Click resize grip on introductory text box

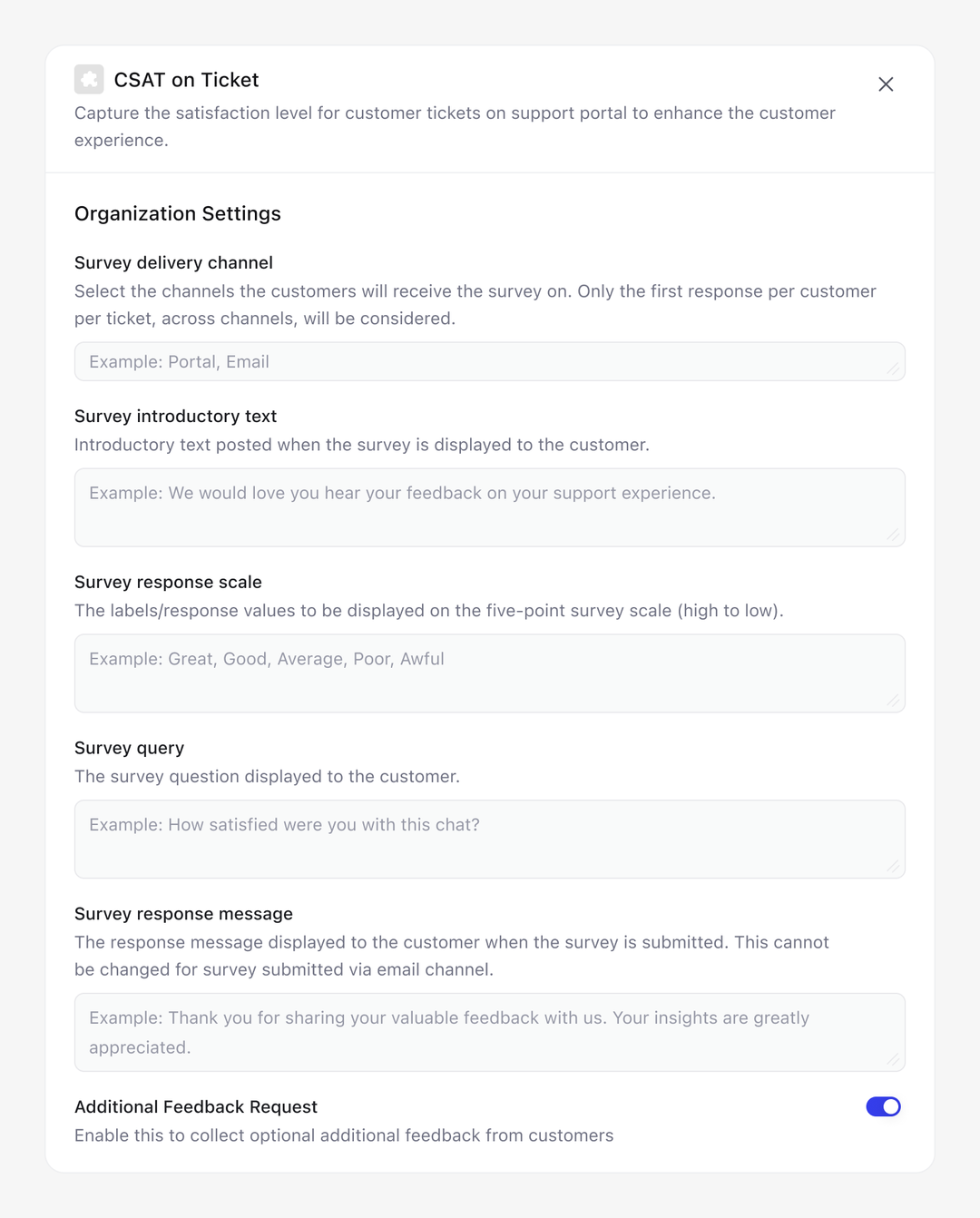(894, 535)
